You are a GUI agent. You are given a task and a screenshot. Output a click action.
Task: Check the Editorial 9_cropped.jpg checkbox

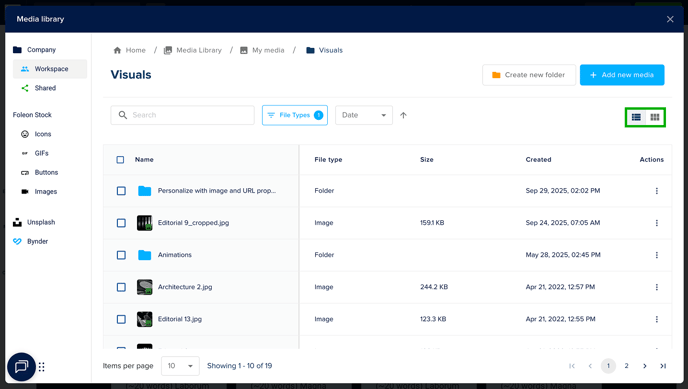121,223
